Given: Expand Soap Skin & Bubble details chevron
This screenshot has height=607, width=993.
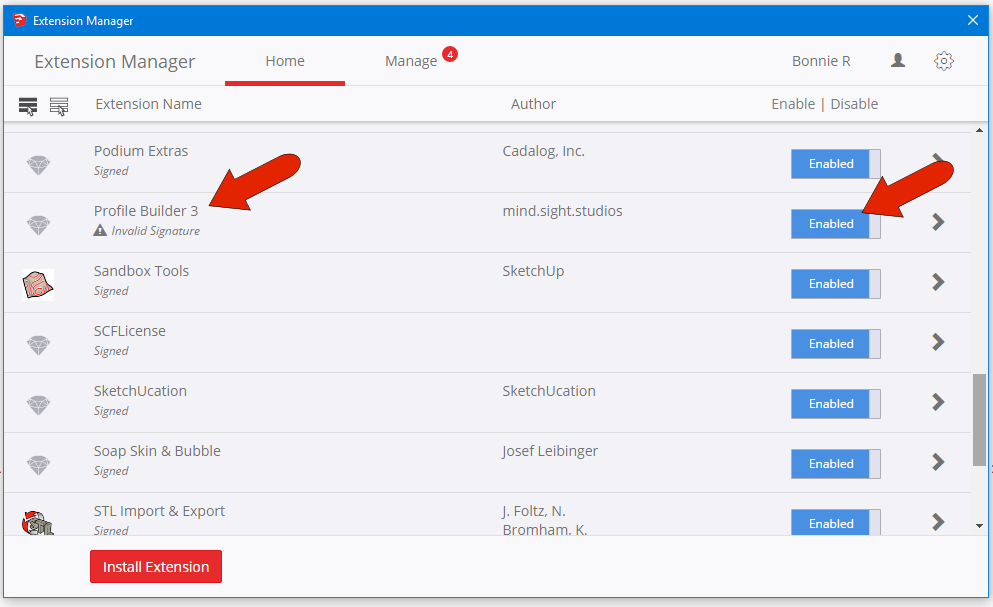Looking at the screenshot, I should [938, 462].
